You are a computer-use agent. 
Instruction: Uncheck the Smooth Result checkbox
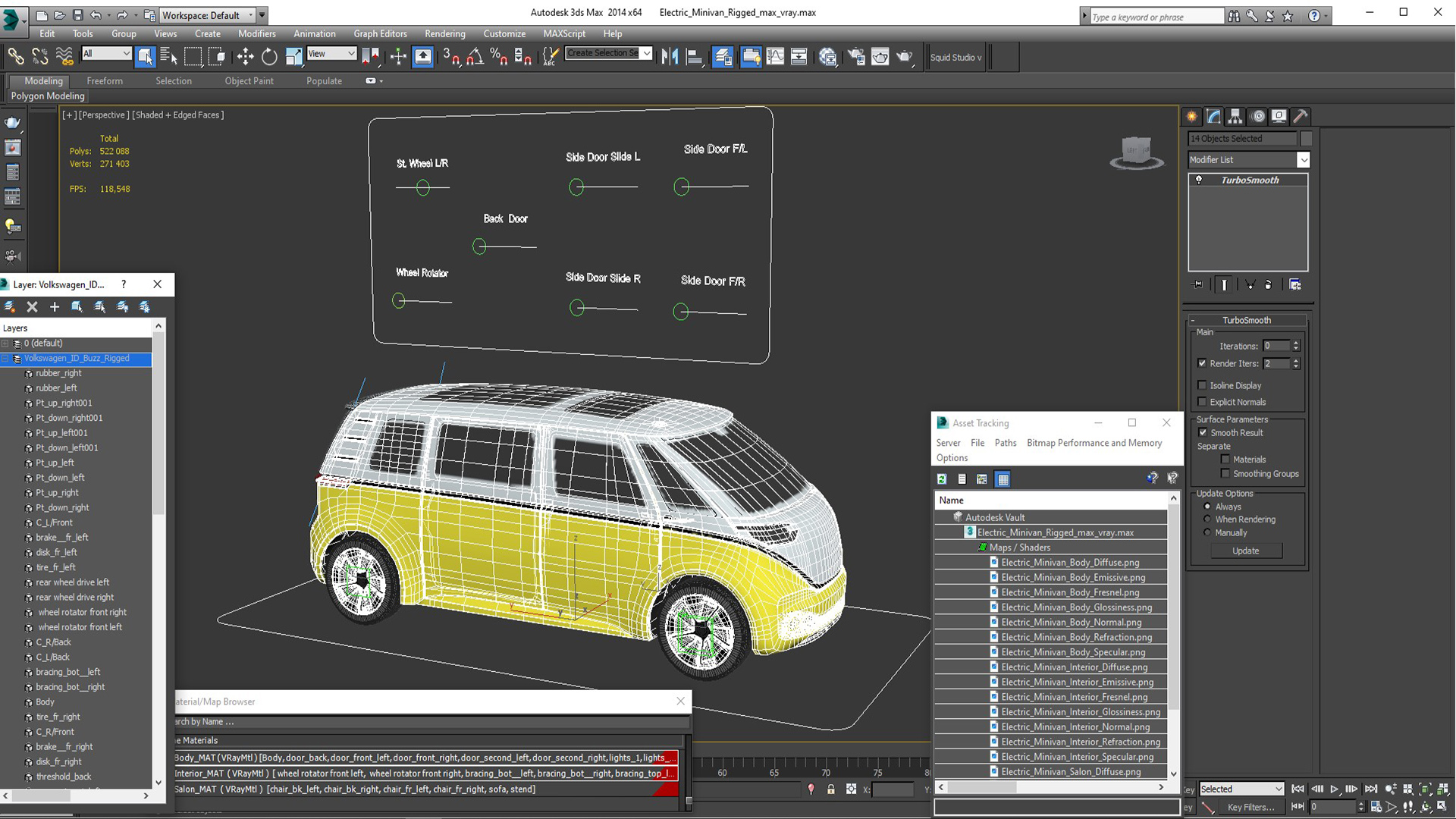[x=1203, y=432]
